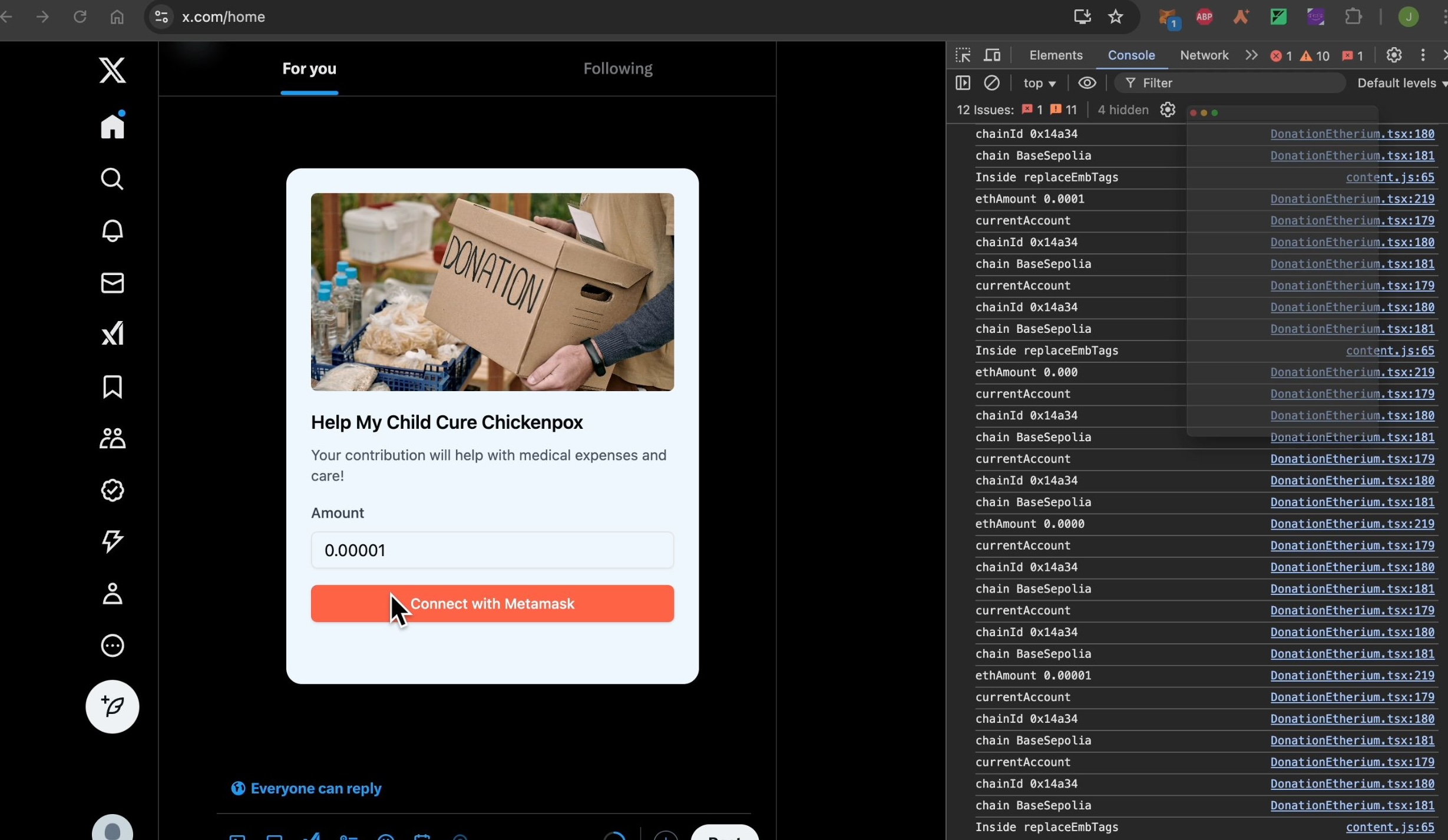Open DevTools settings gear icon

click(x=1394, y=55)
